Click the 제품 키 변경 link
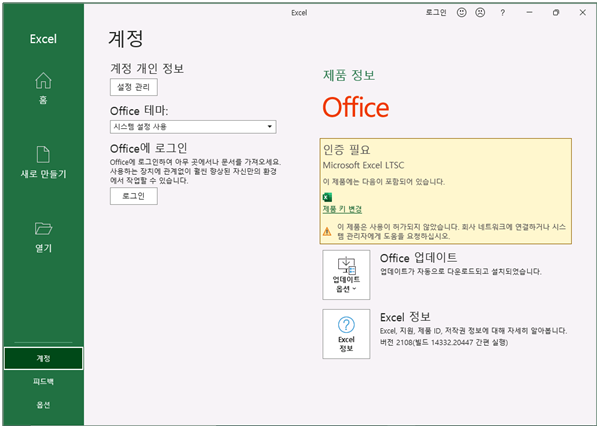This screenshot has width=600, height=429. pos(342,209)
